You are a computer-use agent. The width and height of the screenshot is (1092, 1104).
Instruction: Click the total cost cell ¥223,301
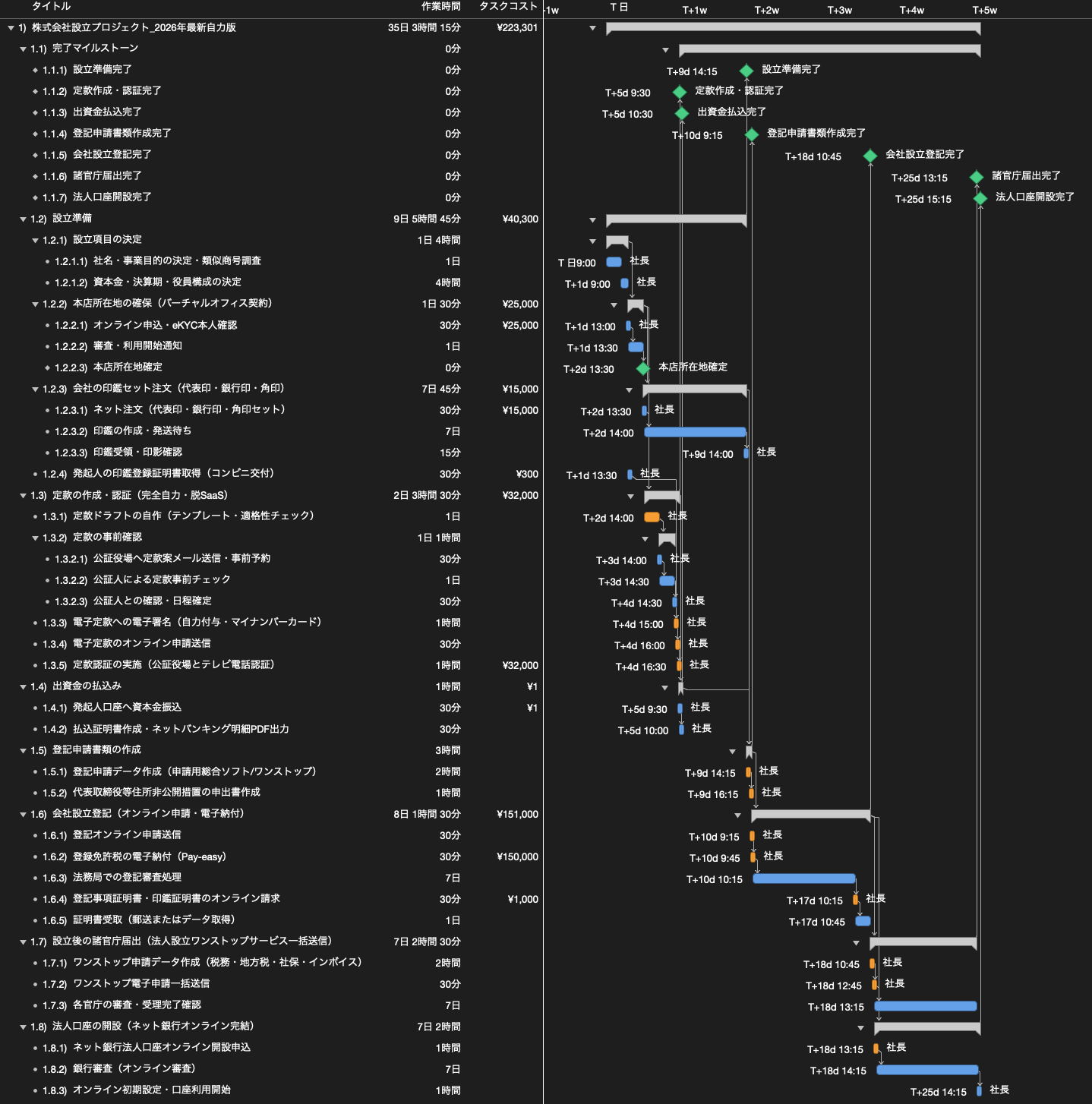[x=517, y=28]
